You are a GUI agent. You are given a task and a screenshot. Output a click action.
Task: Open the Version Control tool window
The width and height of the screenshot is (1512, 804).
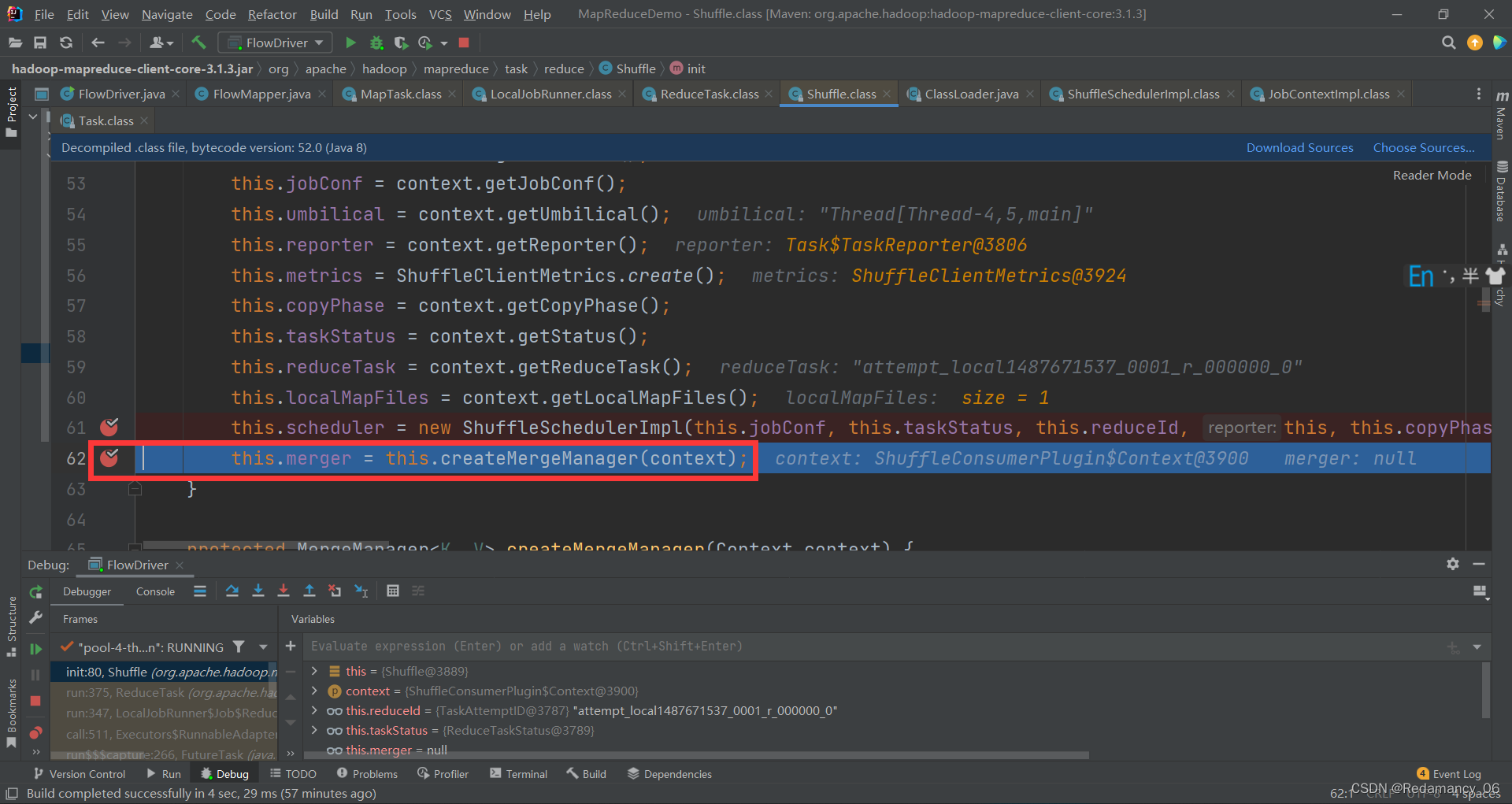pos(79,774)
